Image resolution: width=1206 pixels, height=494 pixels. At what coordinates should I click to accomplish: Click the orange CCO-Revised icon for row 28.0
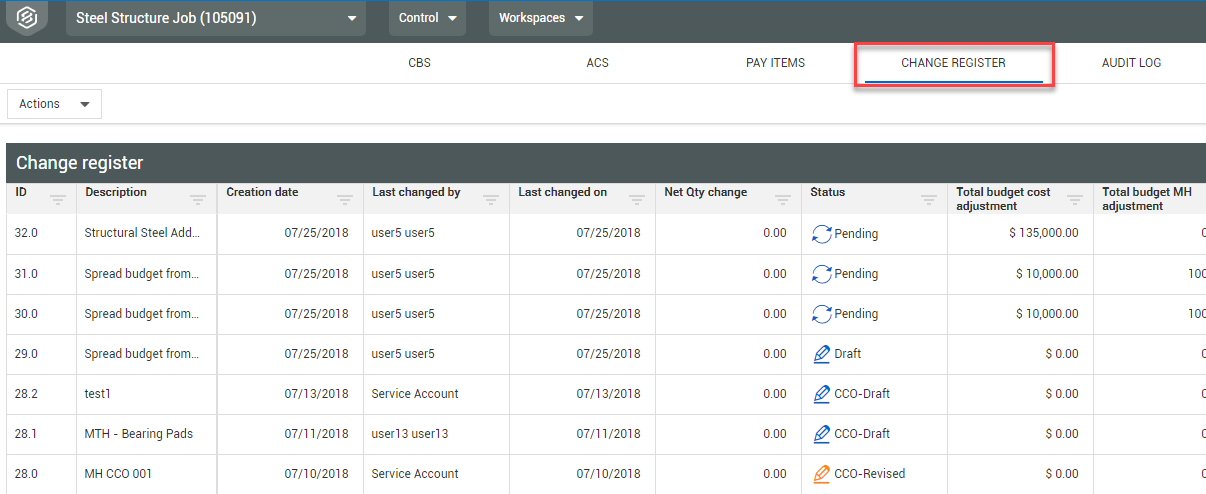click(822, 474)
